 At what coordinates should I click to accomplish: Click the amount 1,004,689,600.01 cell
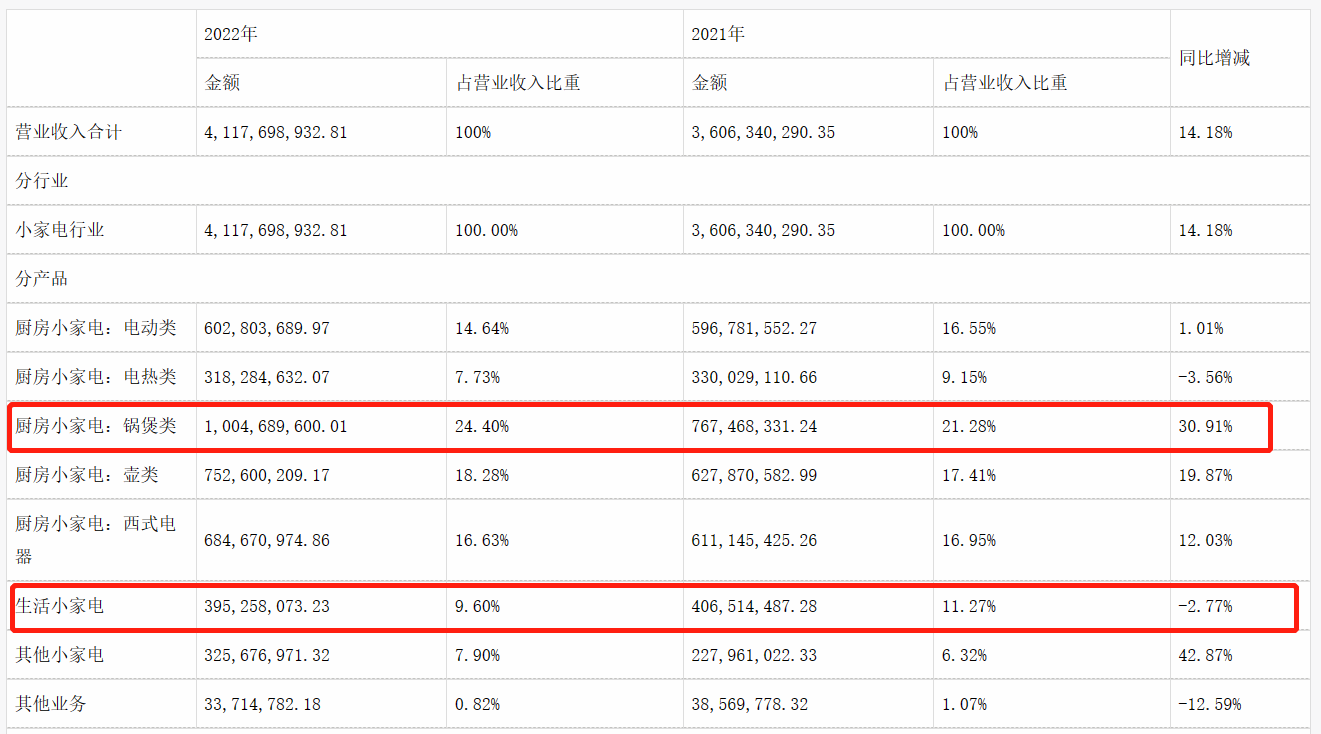(276, 427)
